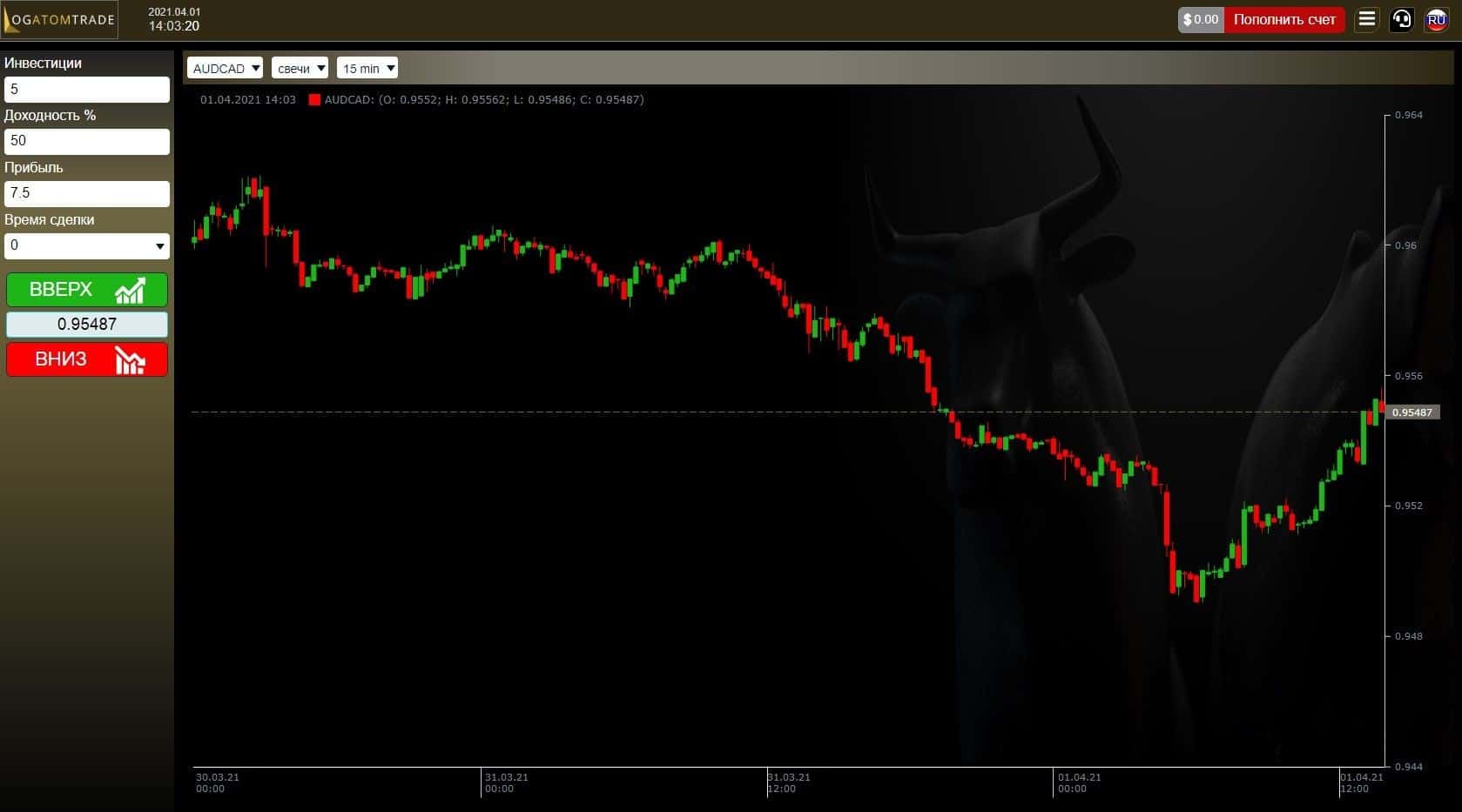1462x812 pixels.
Task: Expand the Время сделки dropdown
Action: pos(87,245)
